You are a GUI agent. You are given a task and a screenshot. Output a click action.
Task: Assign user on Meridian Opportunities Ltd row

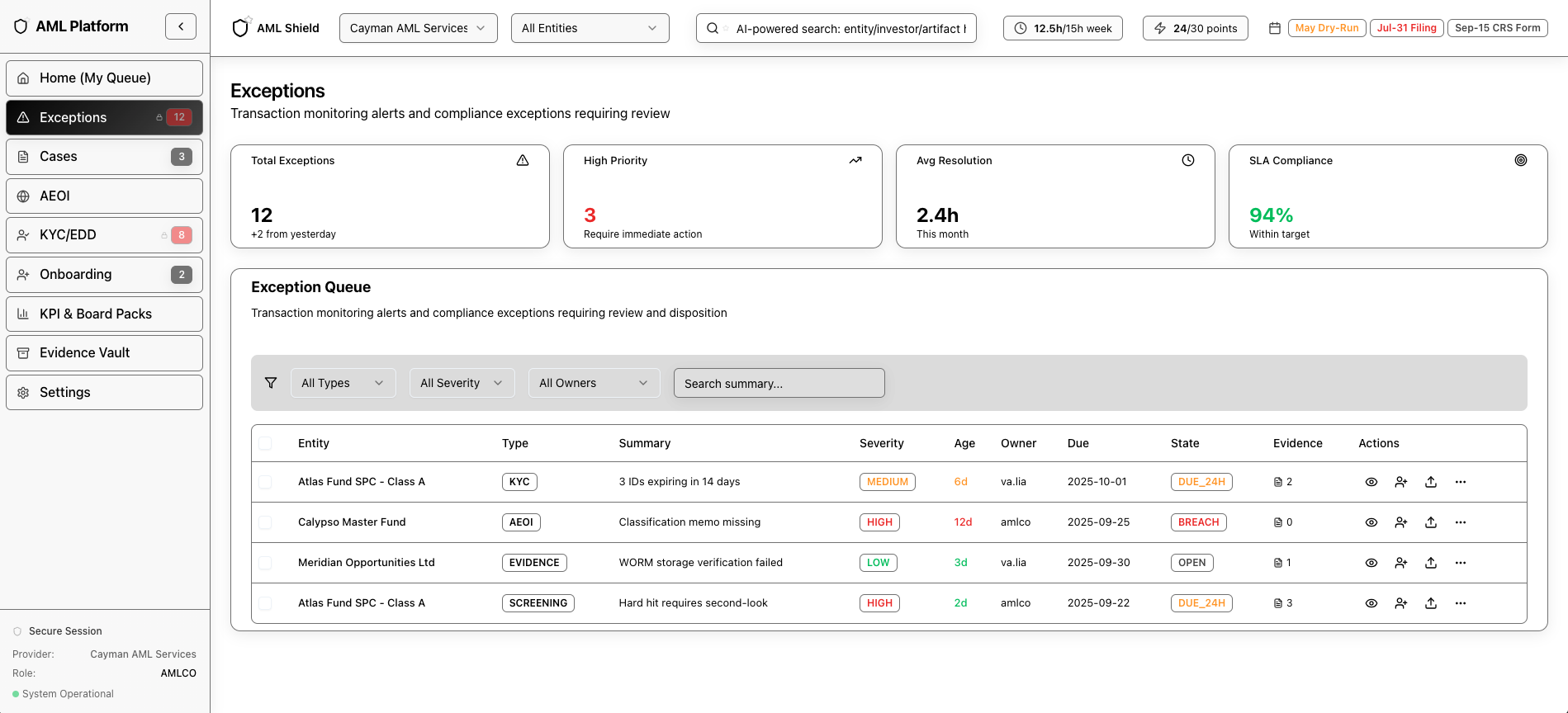(1400, 563)
